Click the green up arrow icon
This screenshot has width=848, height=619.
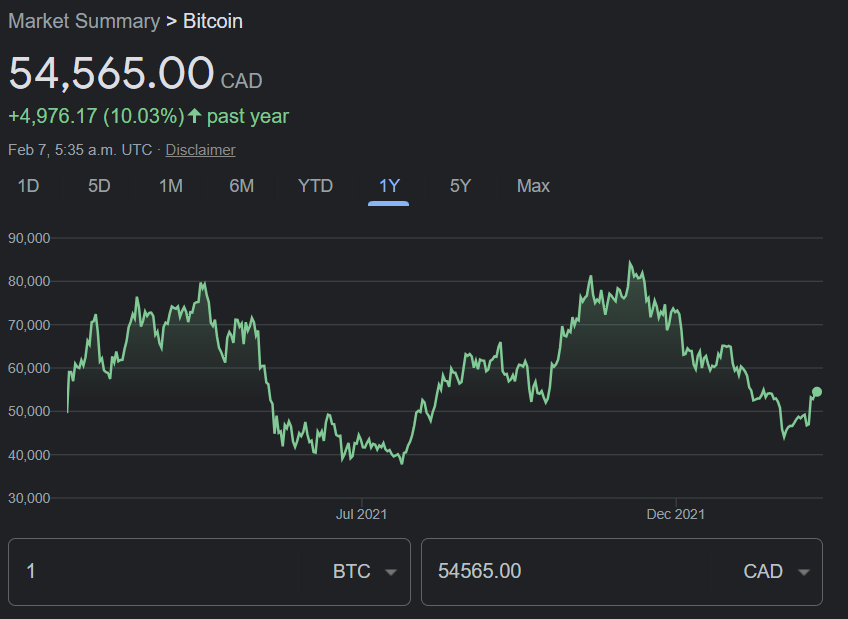pyautogui.click(x=195, y=116)
